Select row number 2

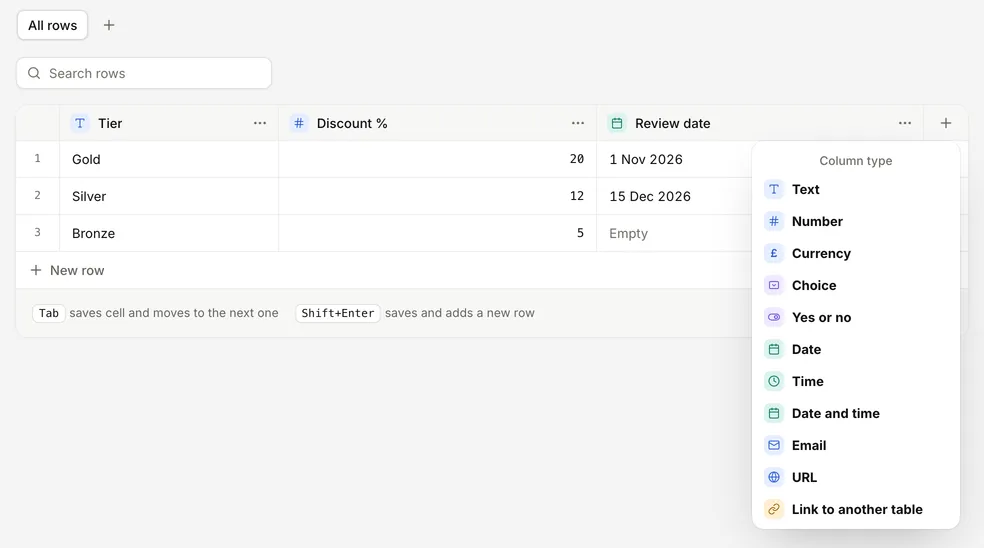pos(38,195)
